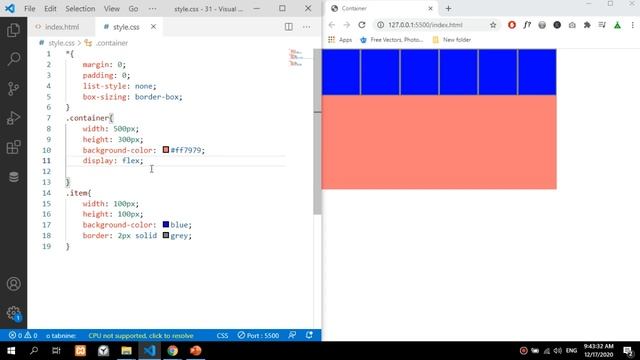Viewport: 640px width, 360px height.
Task: Click the editor vertical scrollbar
Action: (x=317, y=131)
